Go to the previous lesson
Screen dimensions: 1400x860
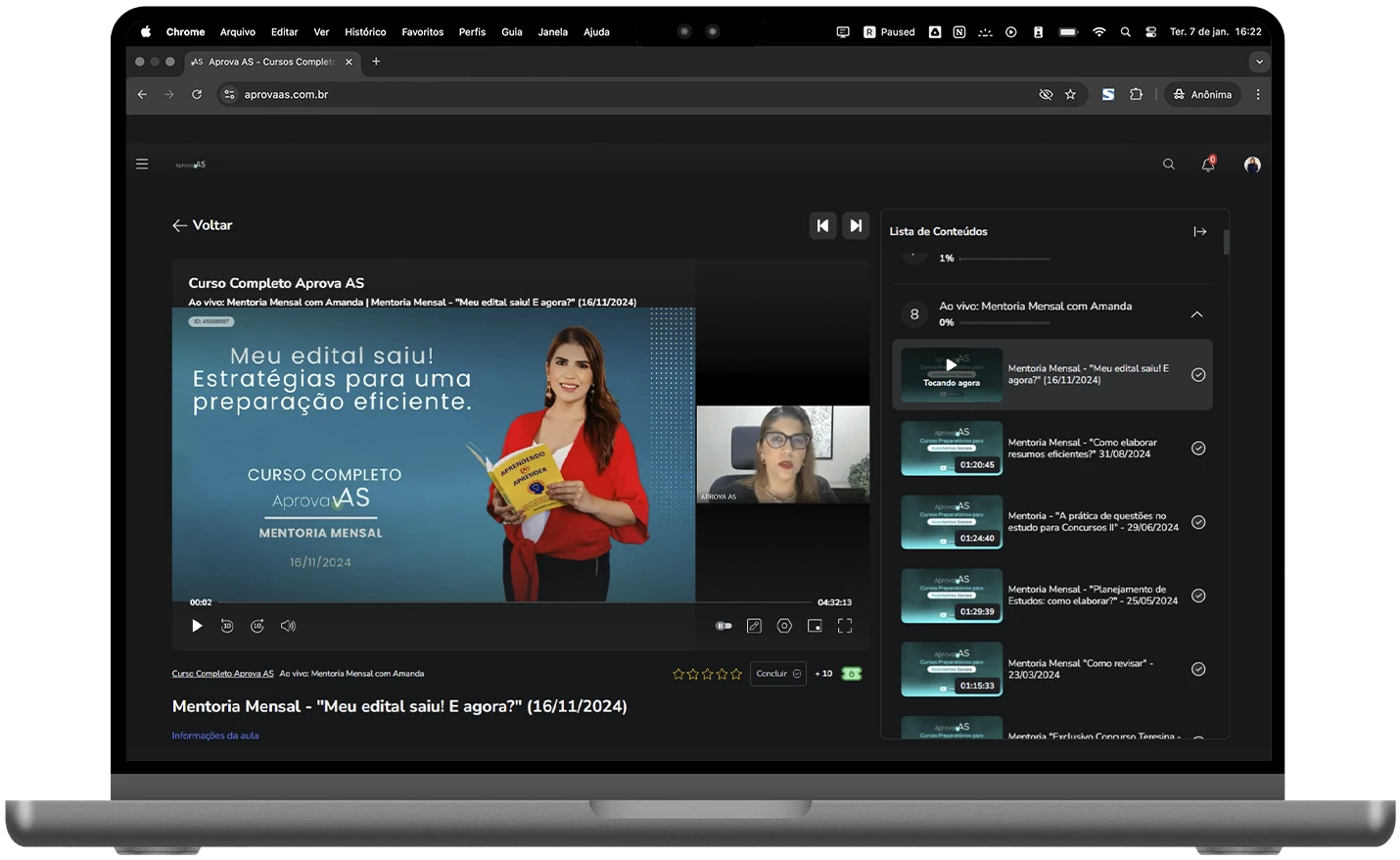coord(823,225)
